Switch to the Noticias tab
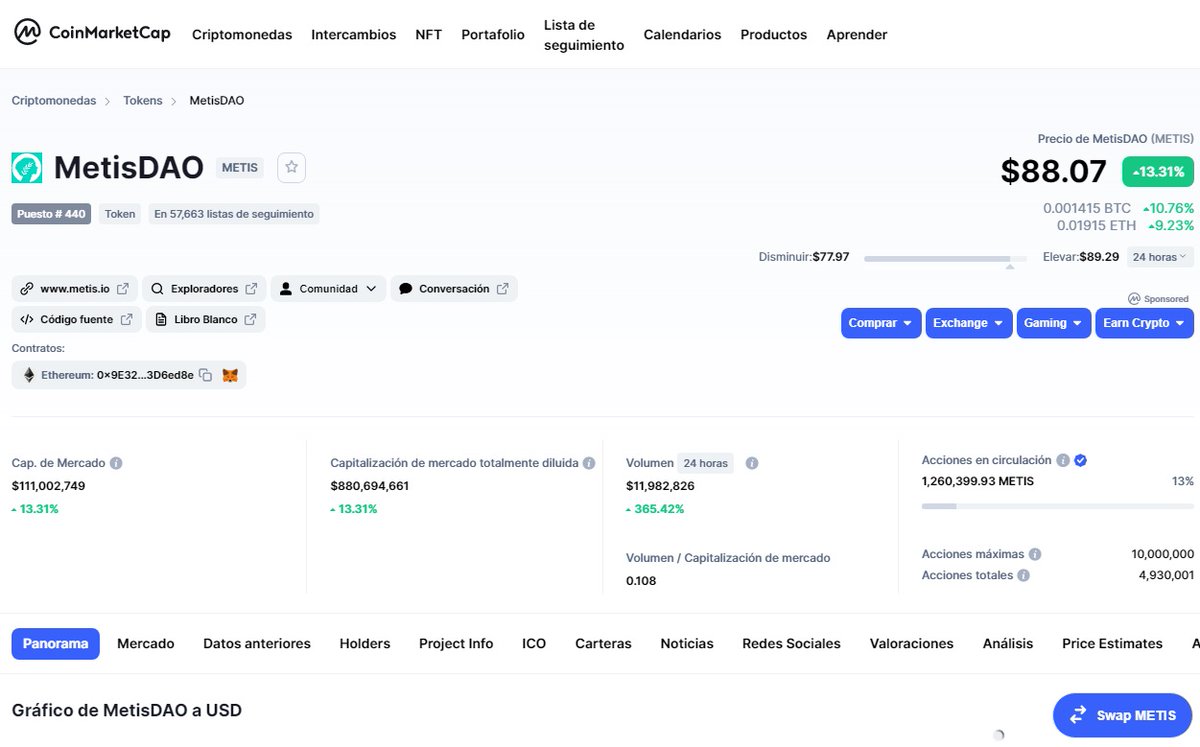Image resolution: width=1200 pixels, height=747 pixels. tap(687, 644)
